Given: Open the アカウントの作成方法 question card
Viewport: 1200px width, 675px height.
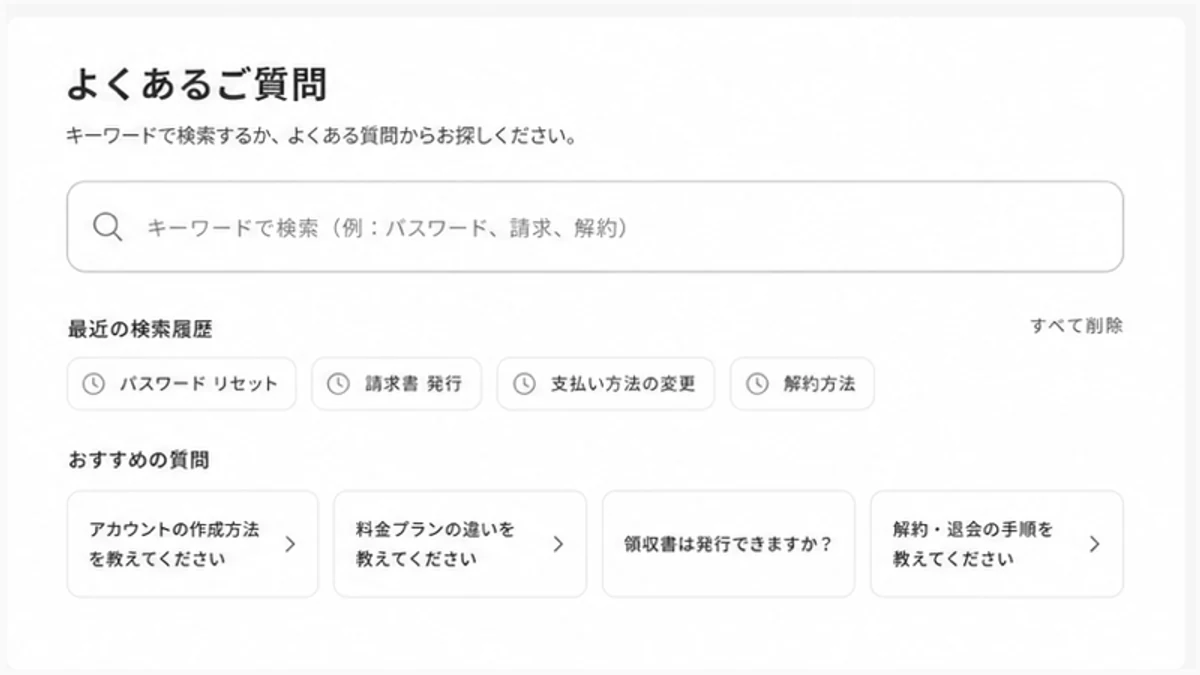Looking at the screenshot, I should tap(193, 544).
